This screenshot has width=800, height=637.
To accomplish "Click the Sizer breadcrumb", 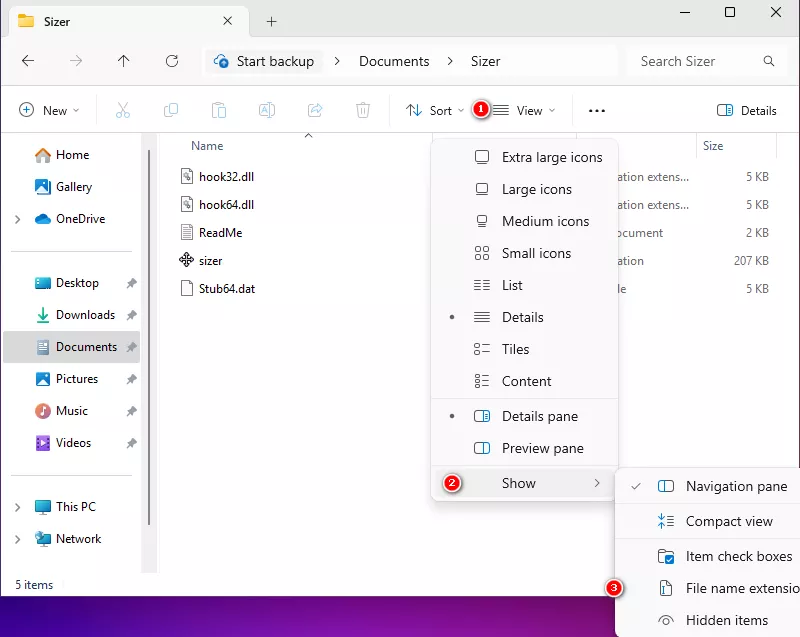I will coord(485,61).
